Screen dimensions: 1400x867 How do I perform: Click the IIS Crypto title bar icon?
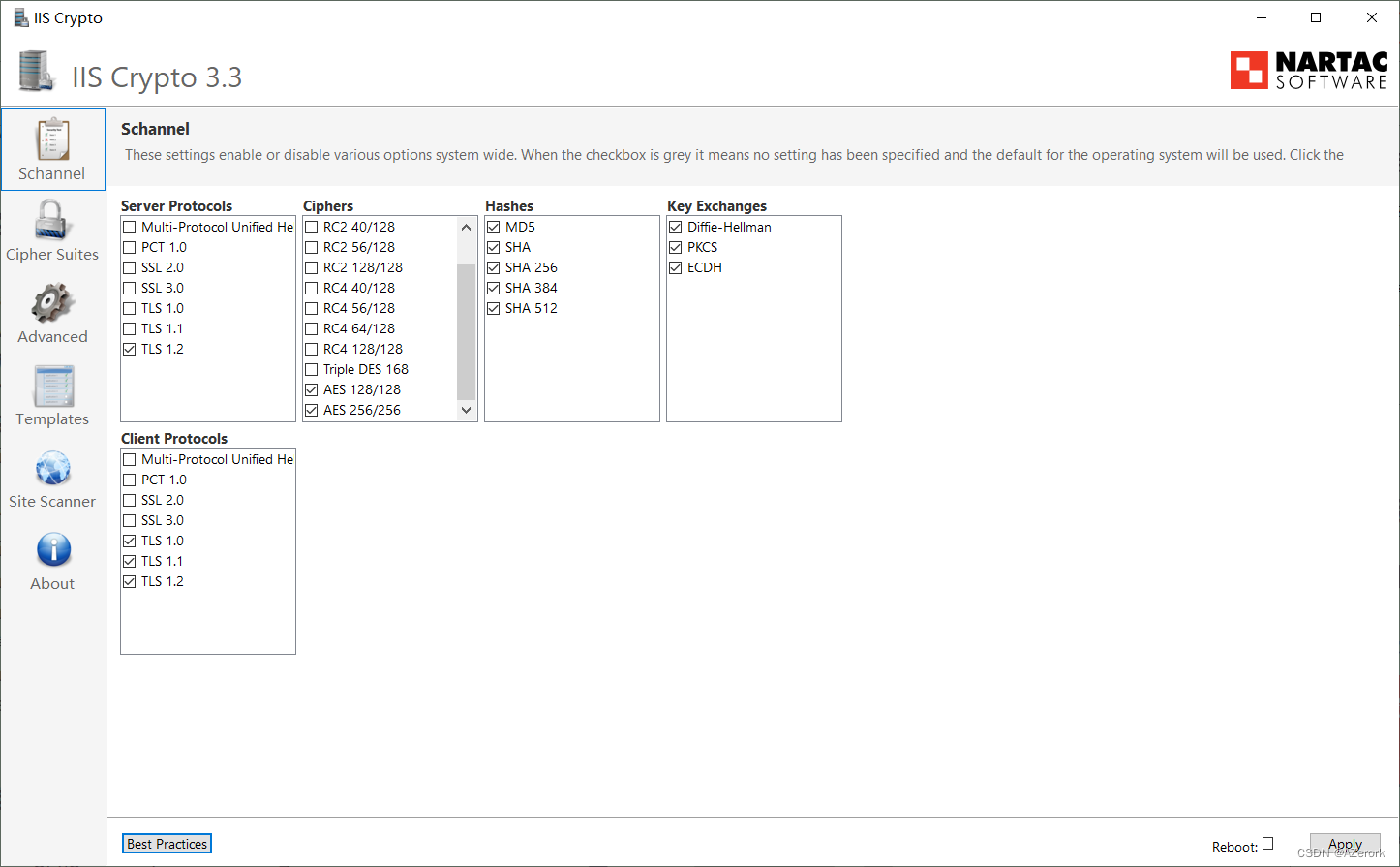click(20, 17)
